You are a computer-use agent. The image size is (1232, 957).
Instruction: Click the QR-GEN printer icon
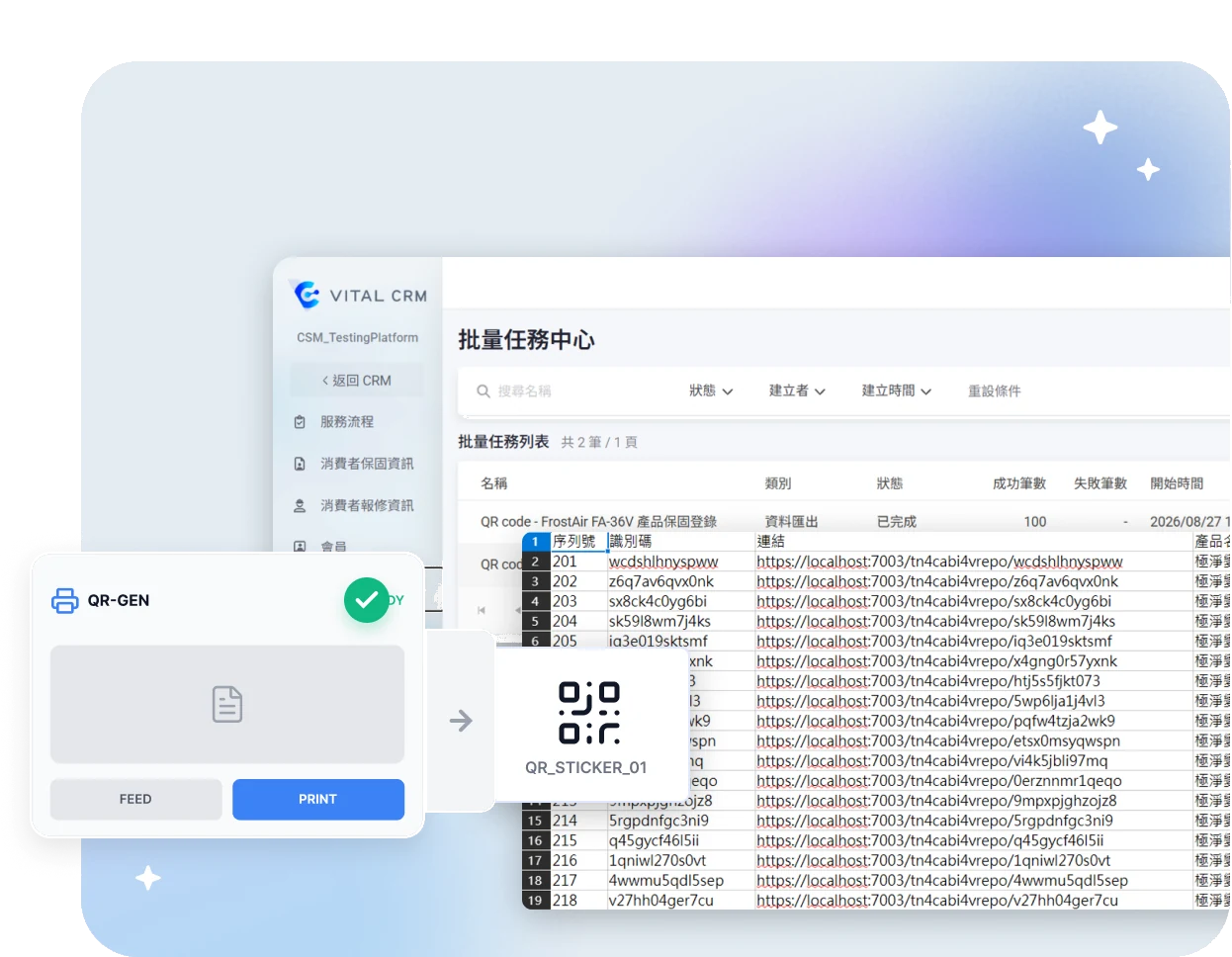(65, 600)
